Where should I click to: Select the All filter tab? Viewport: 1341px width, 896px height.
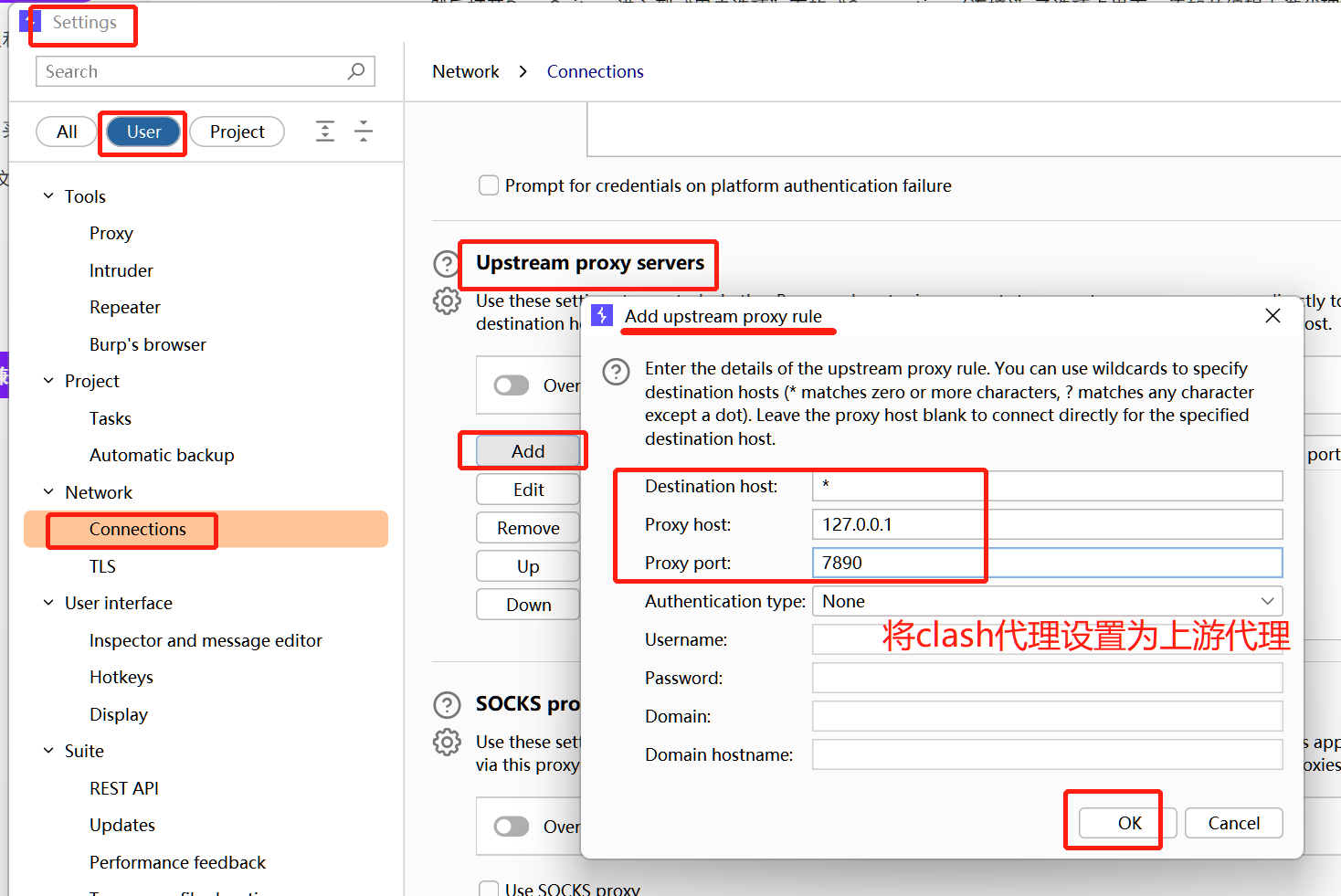coord(67,132)
